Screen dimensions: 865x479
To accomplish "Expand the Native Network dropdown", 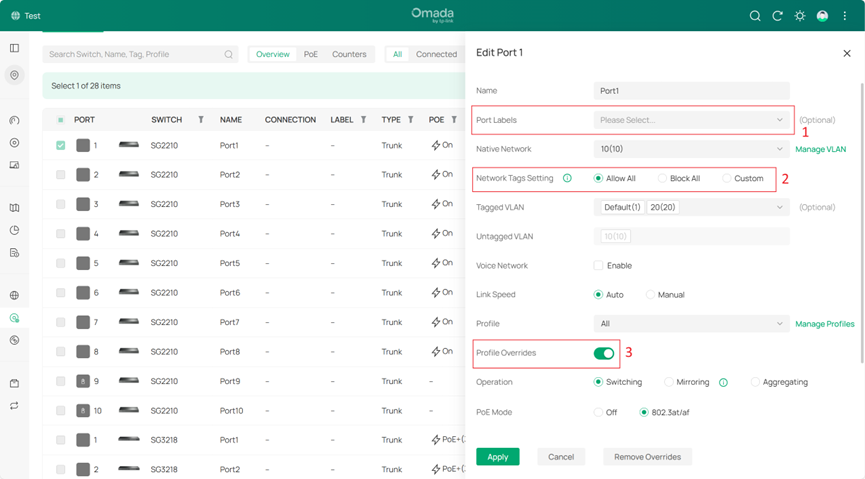I will [691, 149].
